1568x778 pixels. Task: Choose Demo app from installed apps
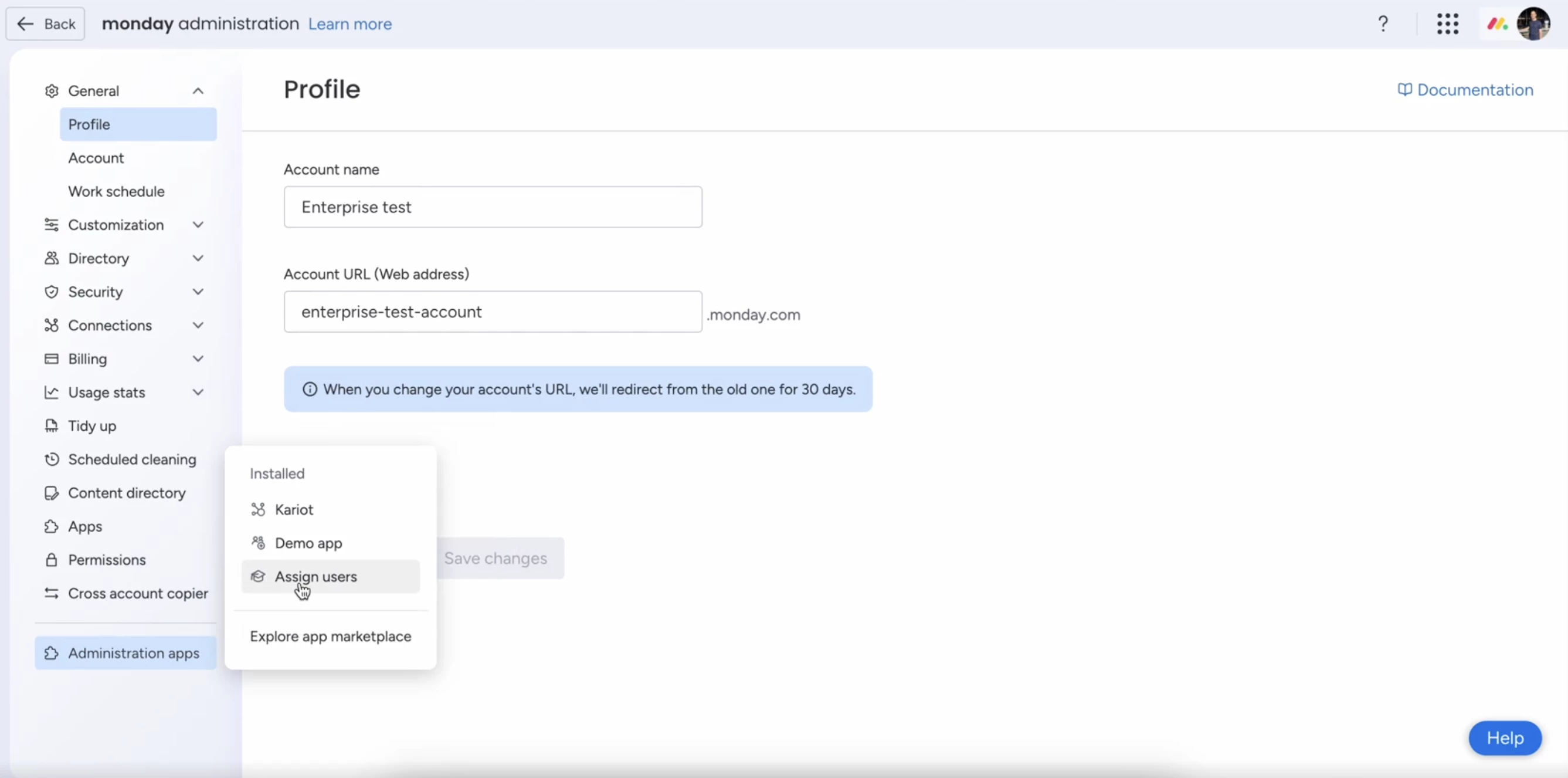331,543
